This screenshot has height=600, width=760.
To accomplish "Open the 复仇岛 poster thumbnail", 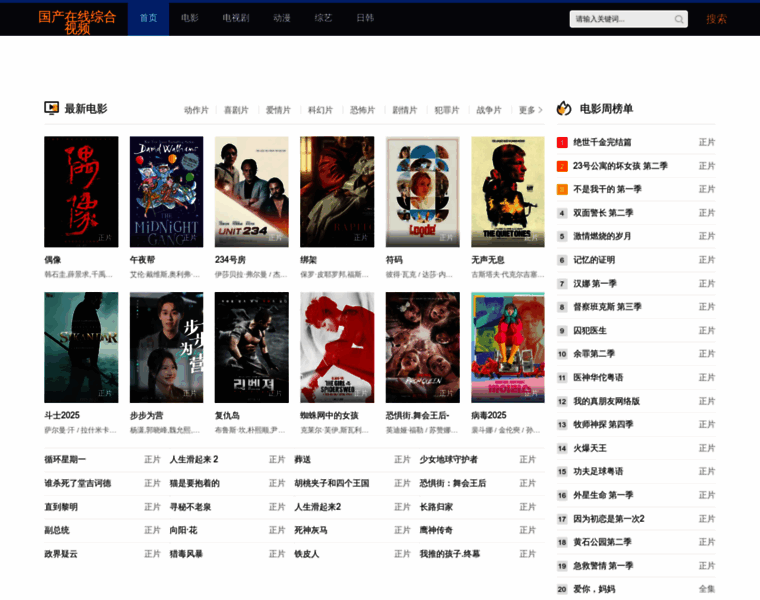I will click(252, 347).
